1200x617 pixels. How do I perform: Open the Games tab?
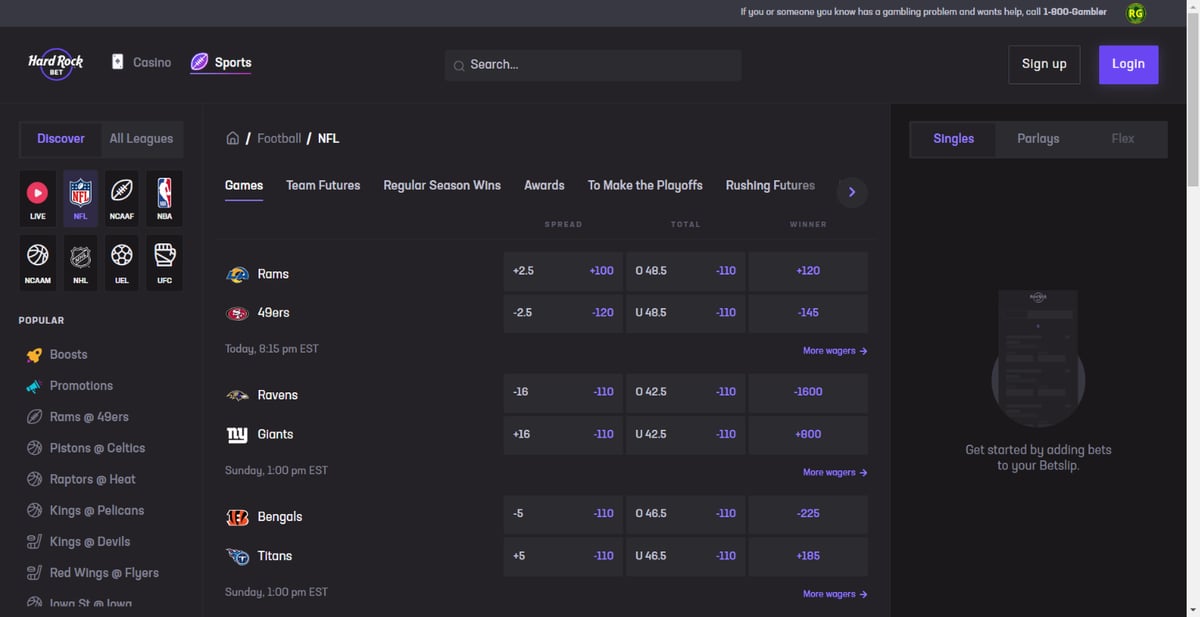coord(244,185)
